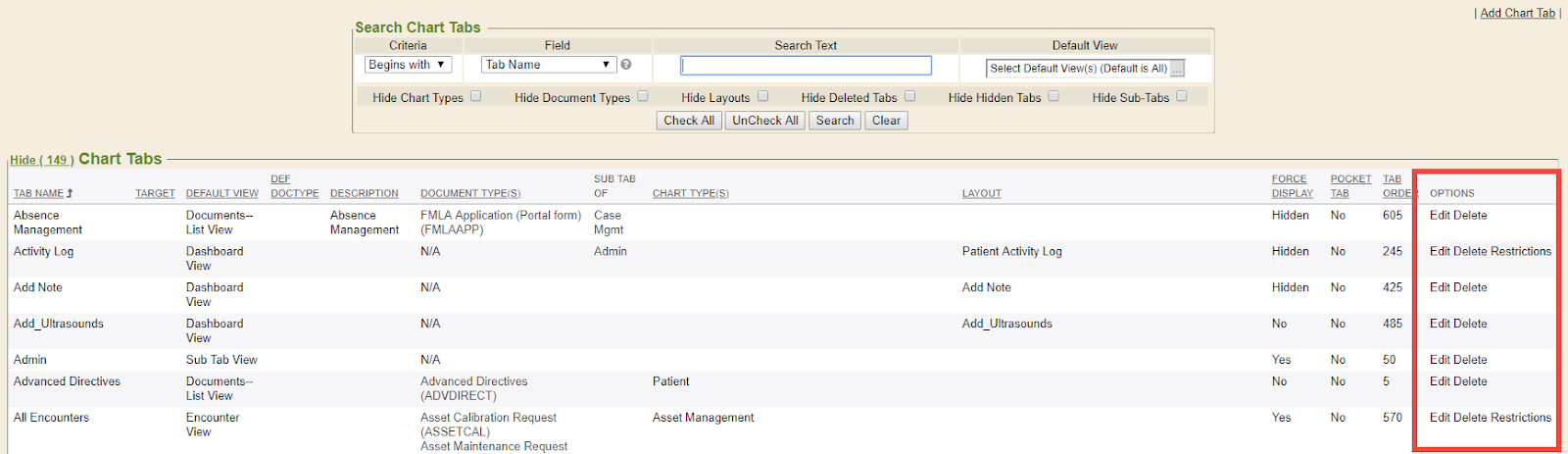This screenshot has width=1568, height=454.
Task: Sort by the Document Type(s) column header
Action: [470, 193]
